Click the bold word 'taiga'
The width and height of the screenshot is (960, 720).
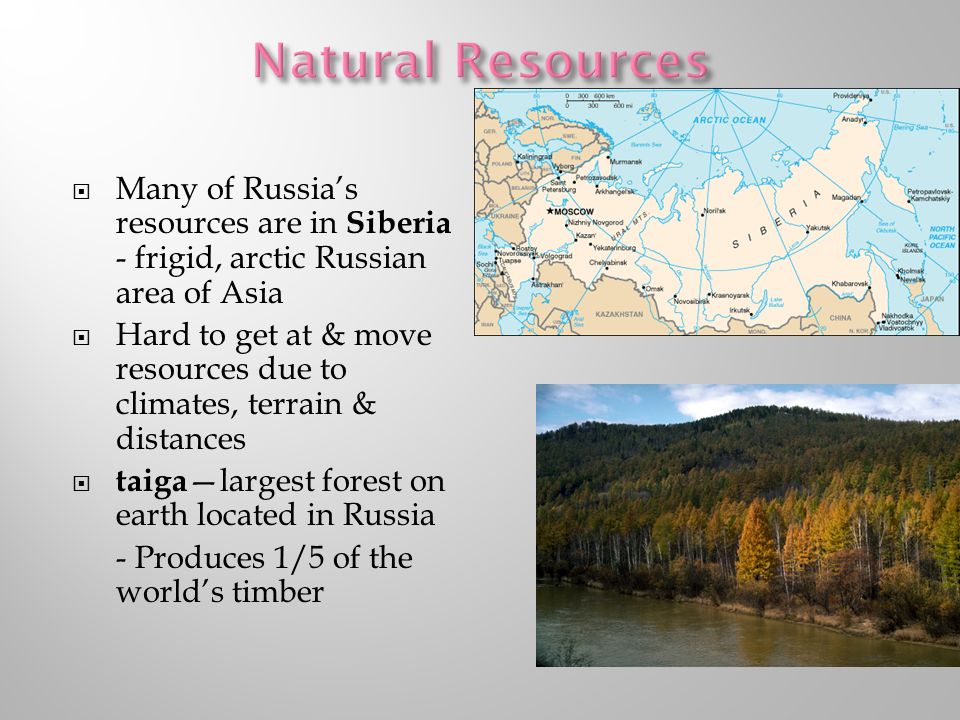click(x=151, y=482)
